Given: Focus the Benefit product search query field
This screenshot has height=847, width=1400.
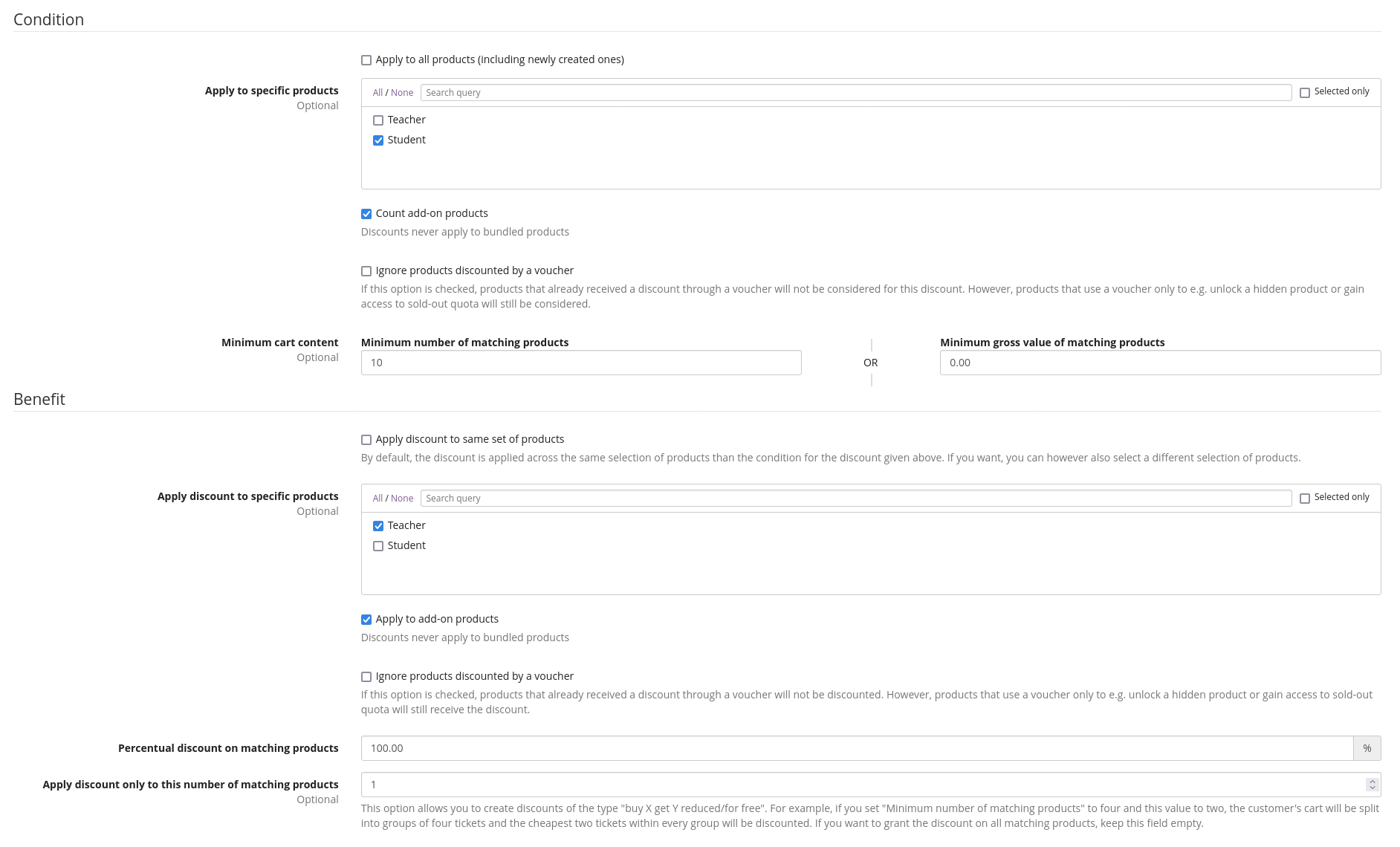Looking at the screenshot, I should click(x=855, y=499).
